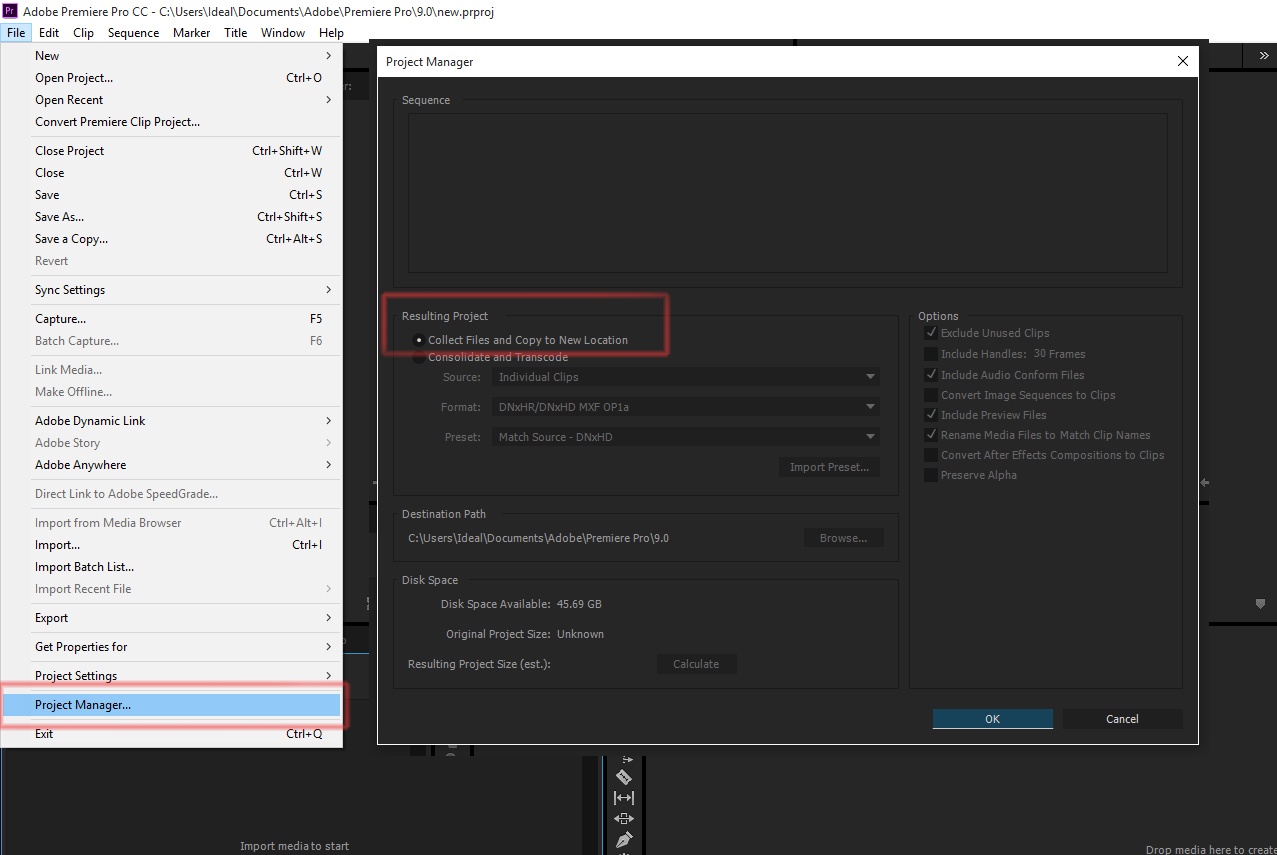The height and width of the screenshot is (855, 1277).
Task: Click the Save menu item
Action: click(x=172, y=195)
